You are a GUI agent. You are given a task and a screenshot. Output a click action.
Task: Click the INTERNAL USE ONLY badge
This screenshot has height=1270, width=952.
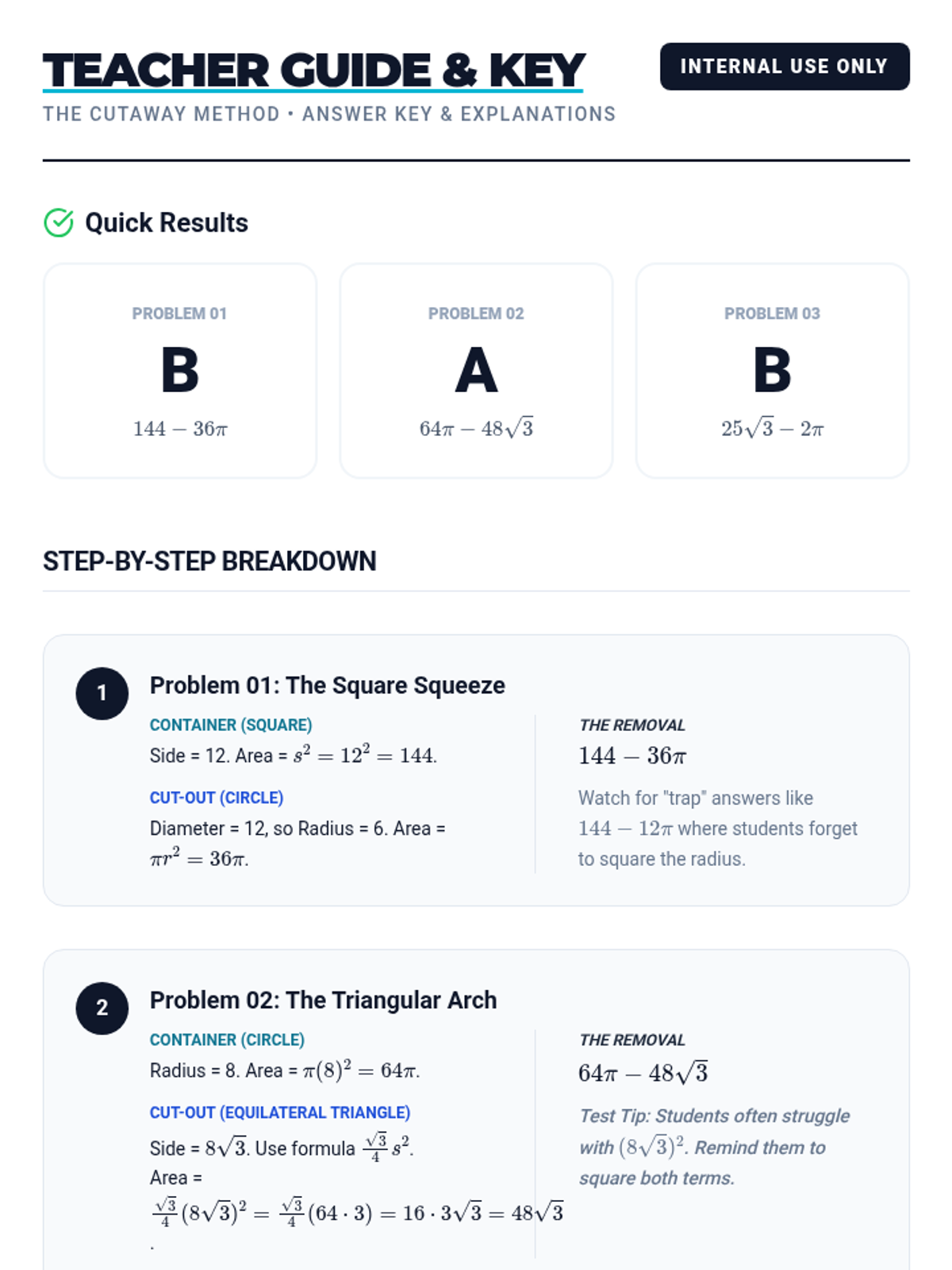(785, 67)
